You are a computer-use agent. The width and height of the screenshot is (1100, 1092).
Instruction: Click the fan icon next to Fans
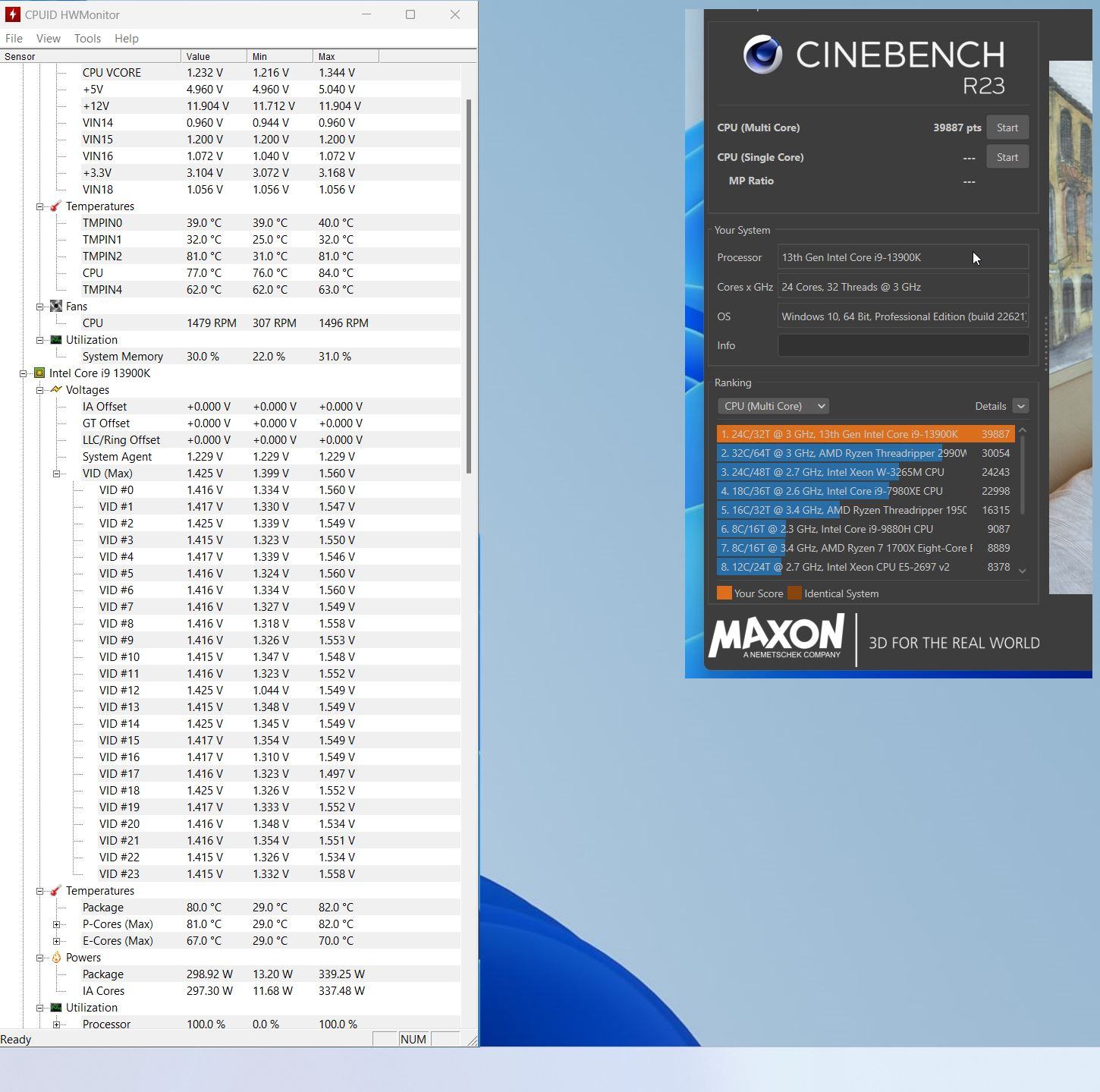(x=56, y=307)
